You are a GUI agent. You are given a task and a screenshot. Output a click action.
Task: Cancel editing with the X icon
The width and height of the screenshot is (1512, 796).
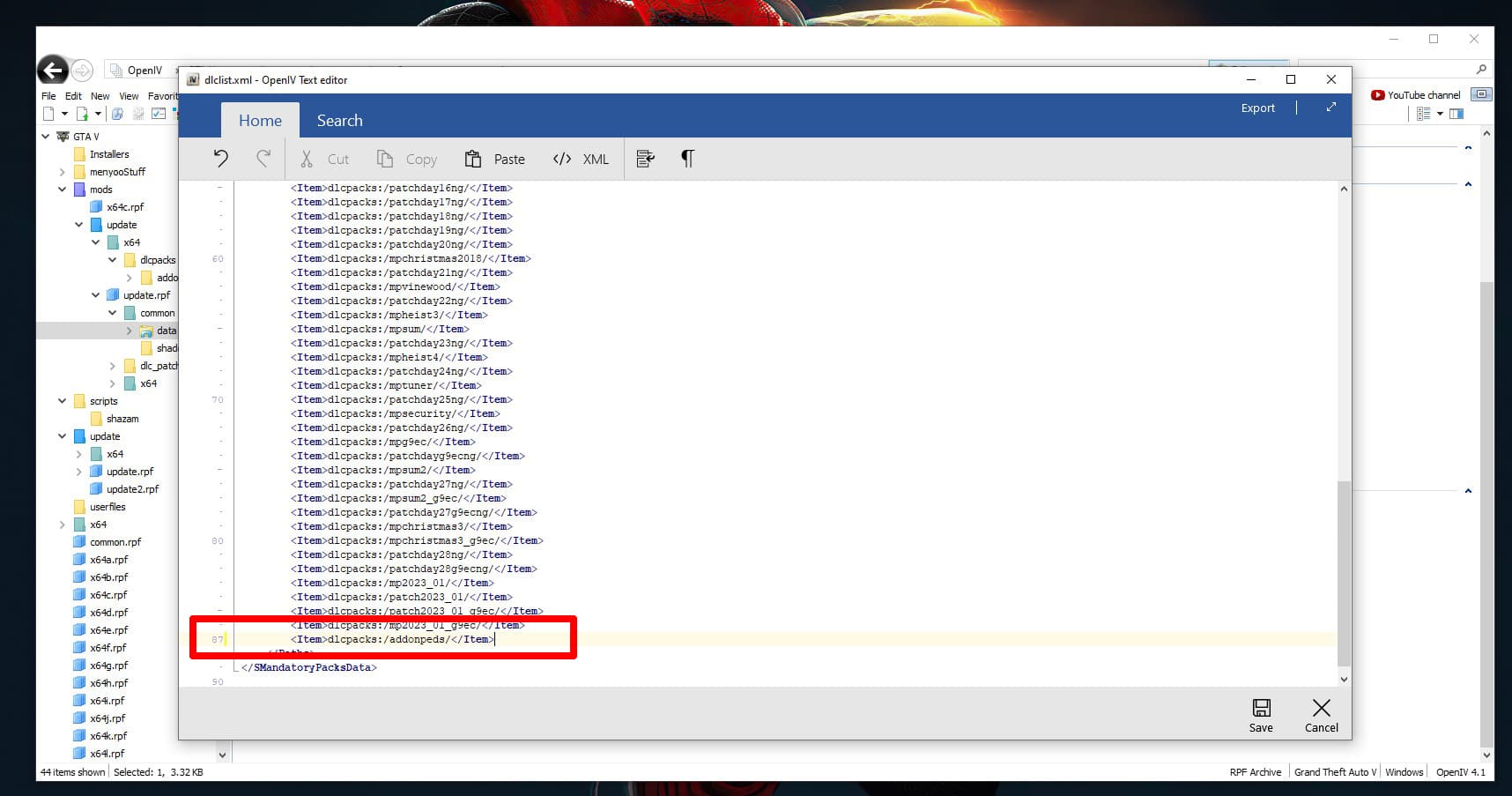tap(1321, 715)
